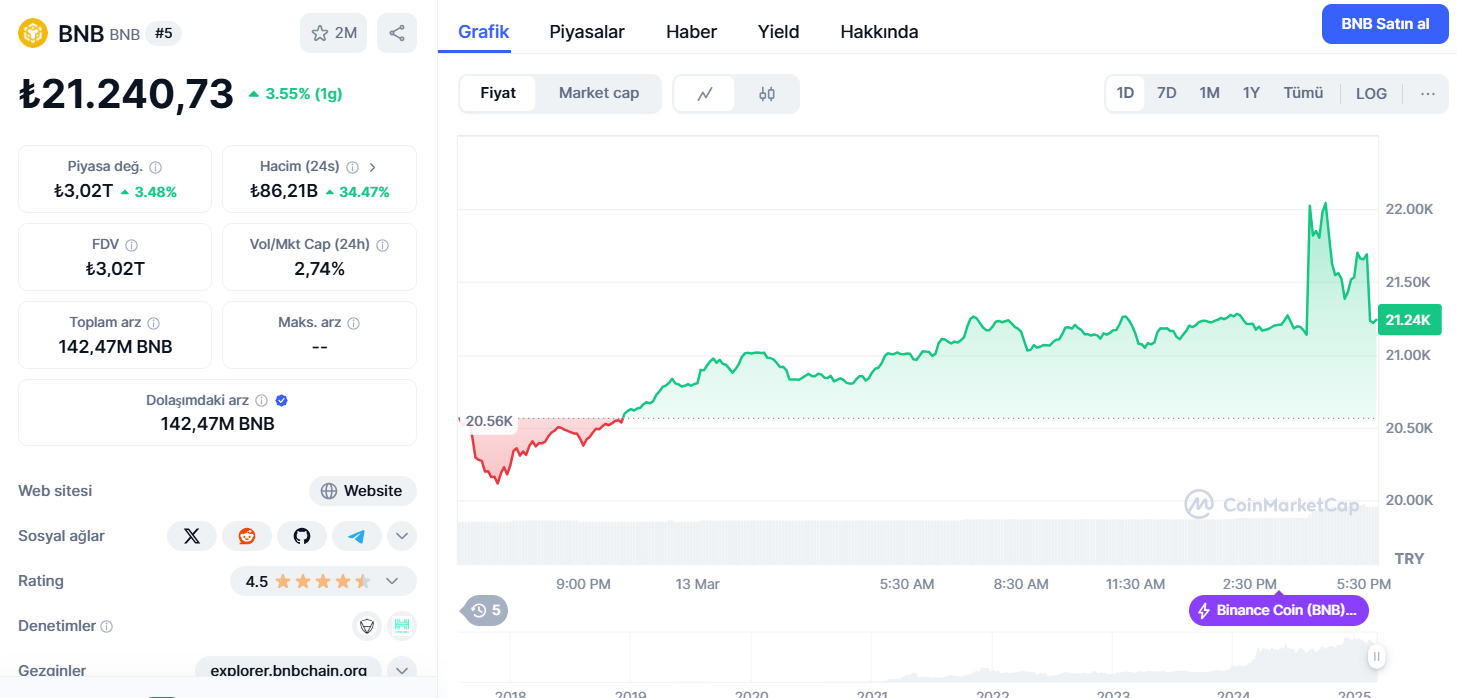Show info icon next to Hacim (24s)
Viewport: 1457px width, 698px height.
pyautogui.click(x=353, y=167)
